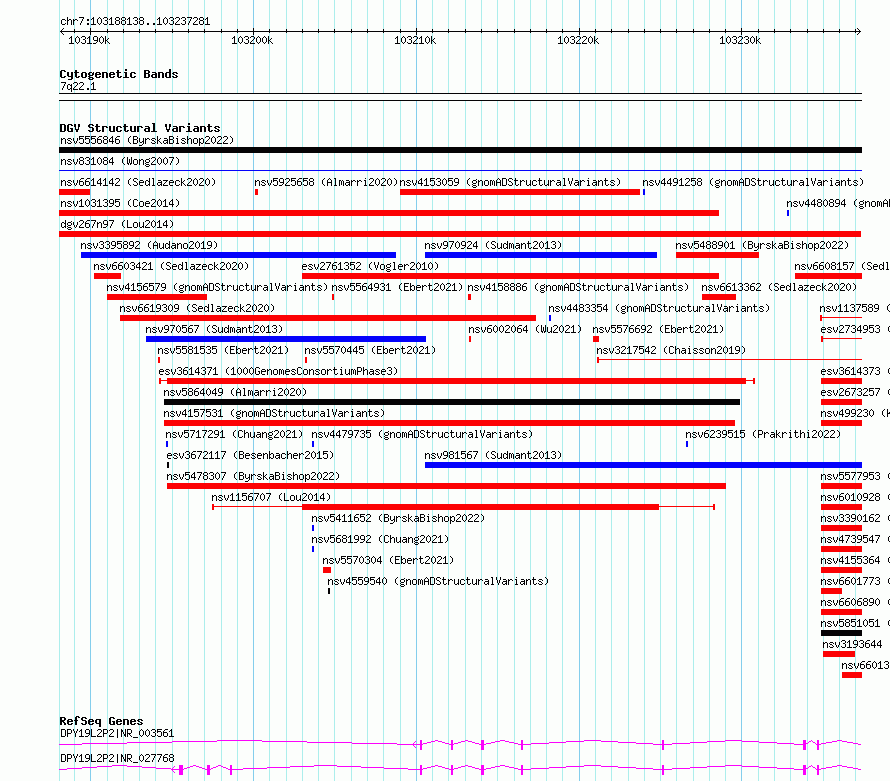
Task: Click nsv3217542 (Chaisson2019) label
Action: [671, 350]
